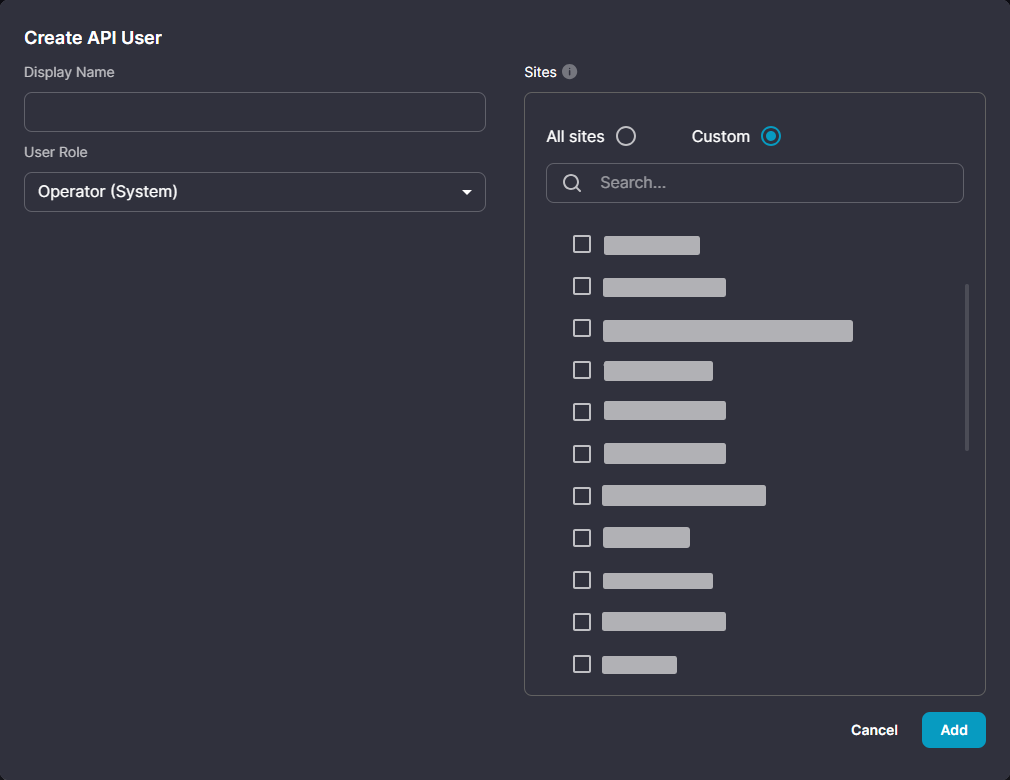Open the User Role dropdown

[254, 192]
